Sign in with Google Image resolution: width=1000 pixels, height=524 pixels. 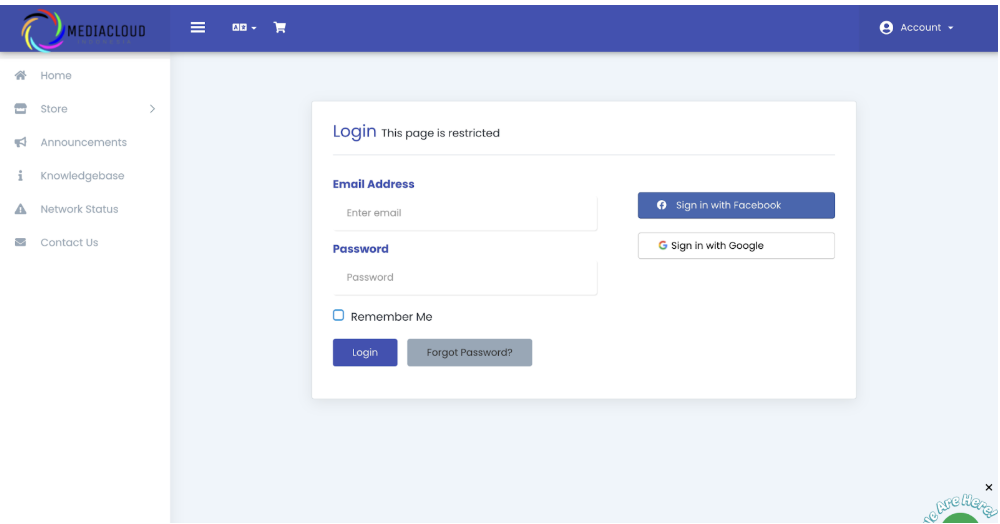(736, 245)
